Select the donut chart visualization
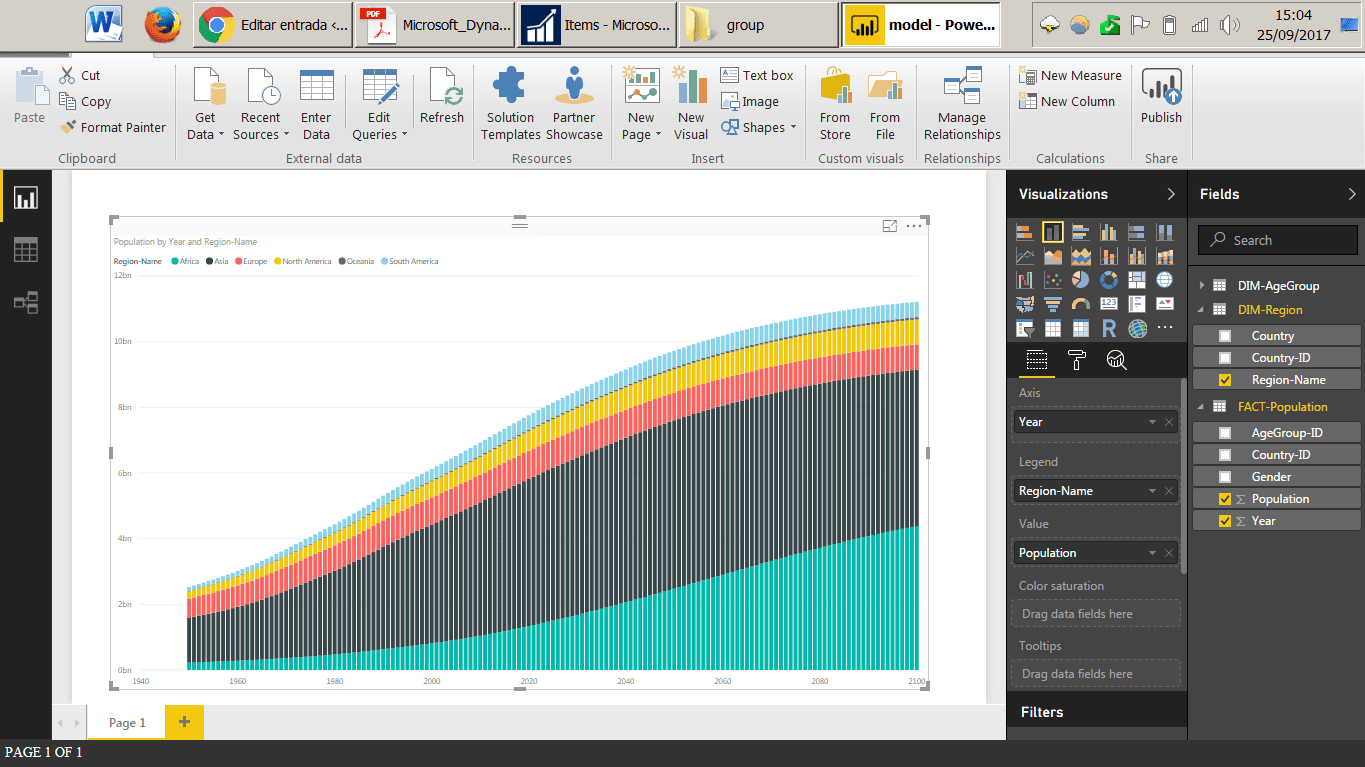The image size is (1365, 767). (1108, 280)
